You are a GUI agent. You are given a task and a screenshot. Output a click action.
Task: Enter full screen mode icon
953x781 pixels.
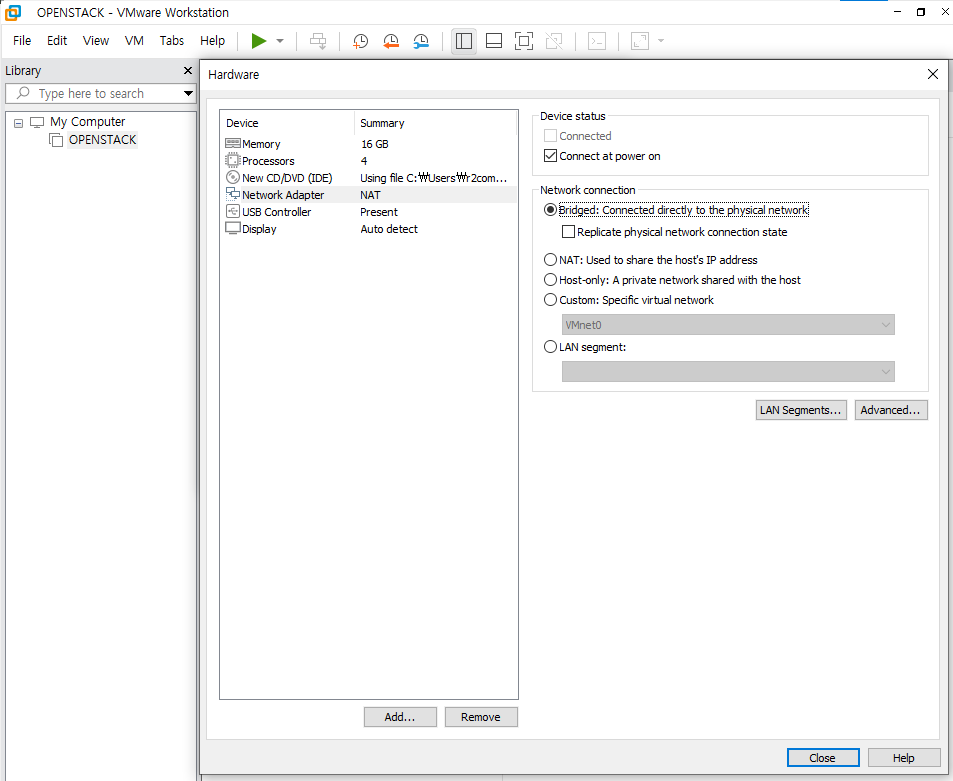(524, 41)
